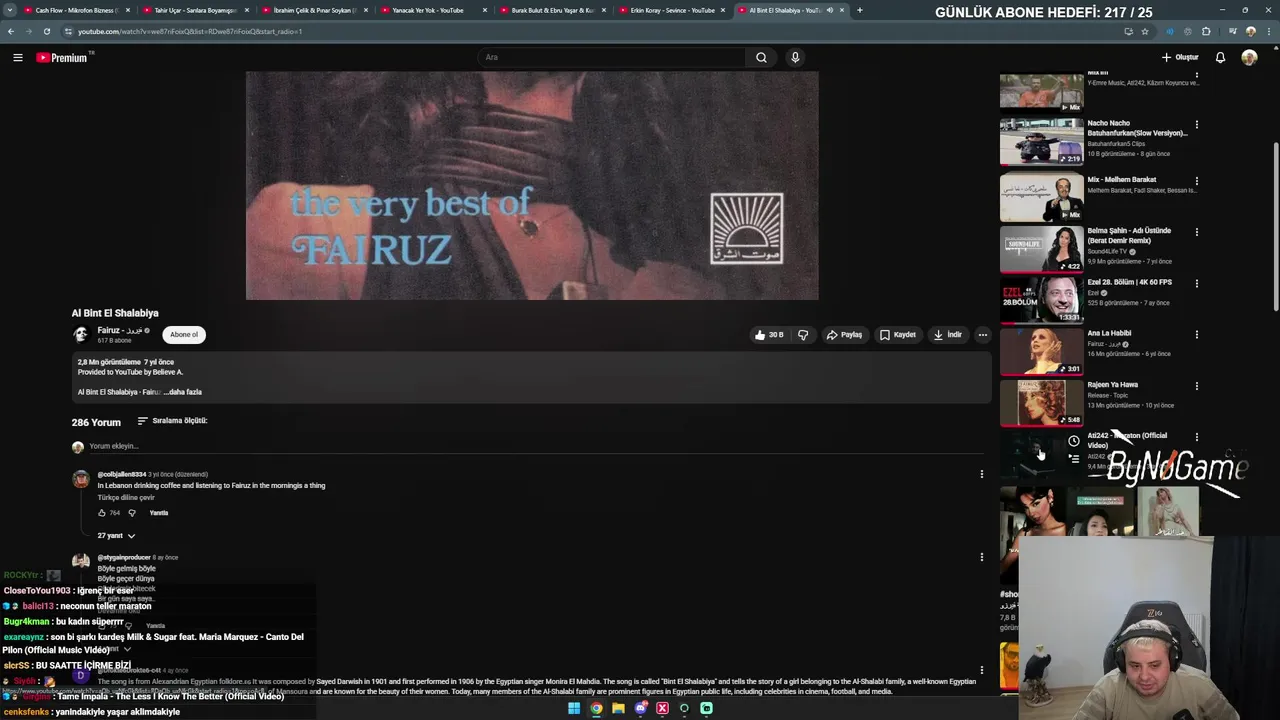Open options menu for colbjallen comment
Screen dimensions: 1280x720
click(x=982, y=474)
